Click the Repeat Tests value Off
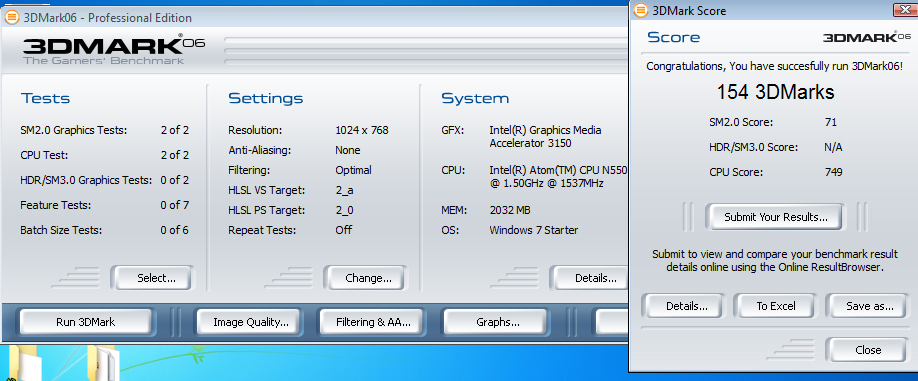This screenshot has height=381, width=918. point(344,230)
